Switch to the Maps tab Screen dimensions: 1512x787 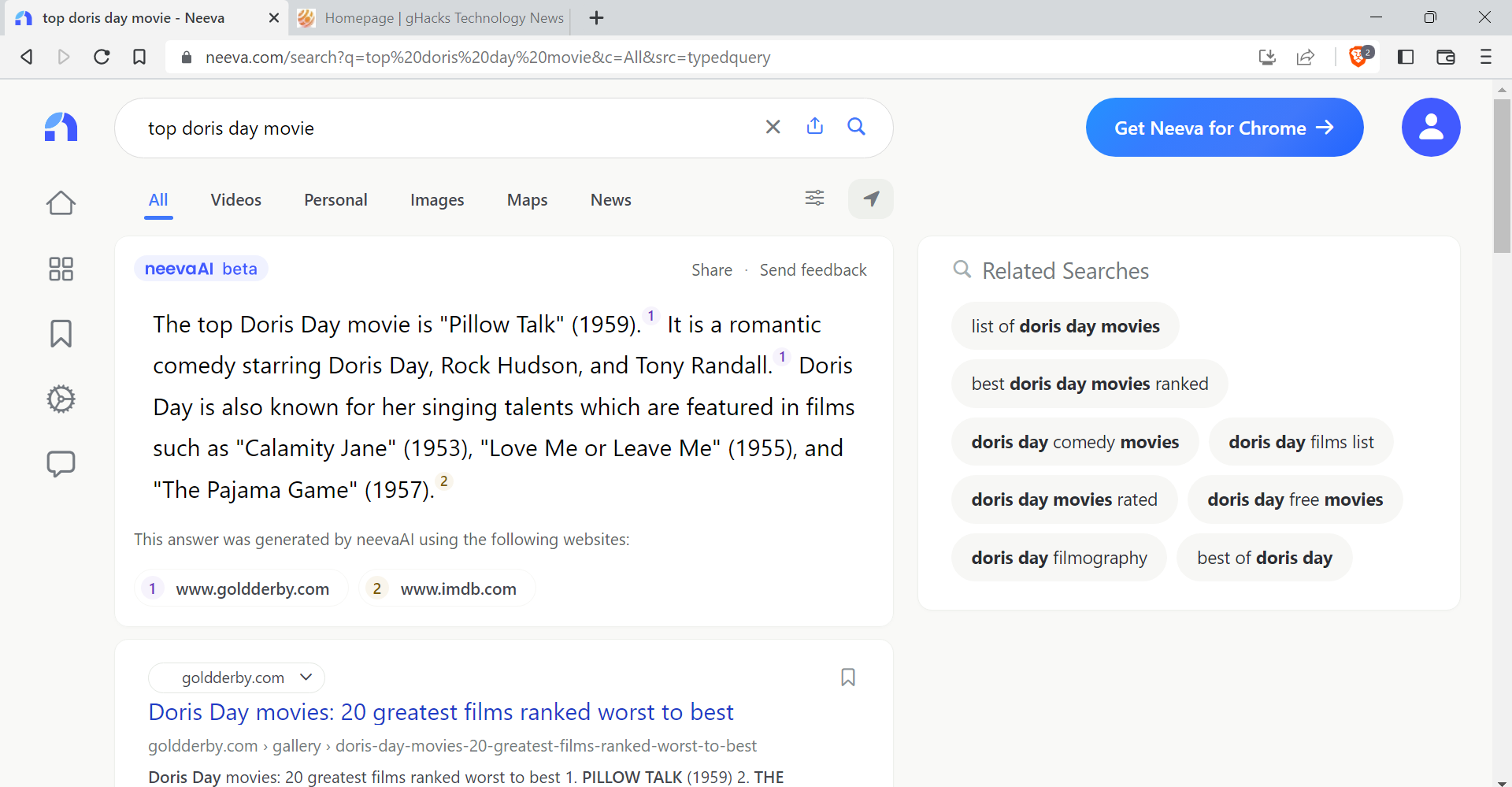(x=527, y=200)
